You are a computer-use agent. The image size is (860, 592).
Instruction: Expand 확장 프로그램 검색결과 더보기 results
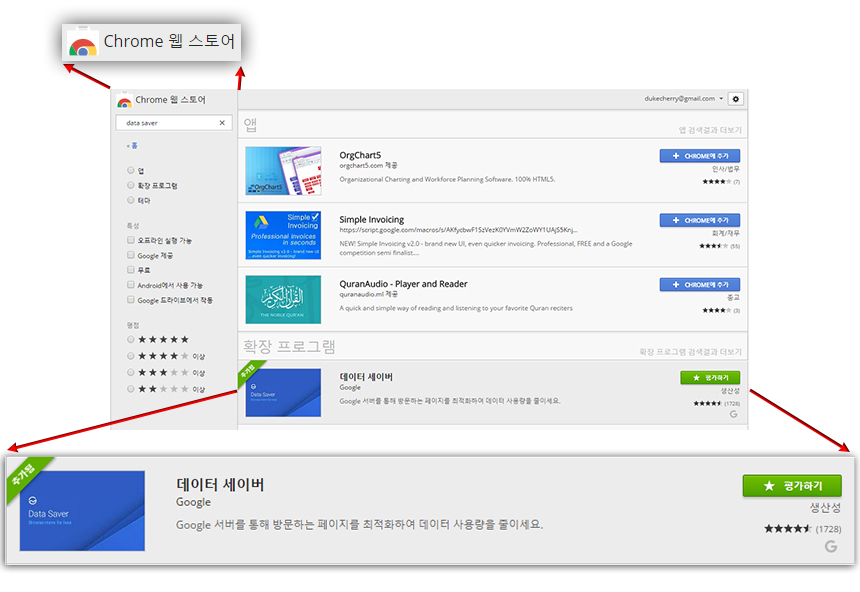[691, 352]
